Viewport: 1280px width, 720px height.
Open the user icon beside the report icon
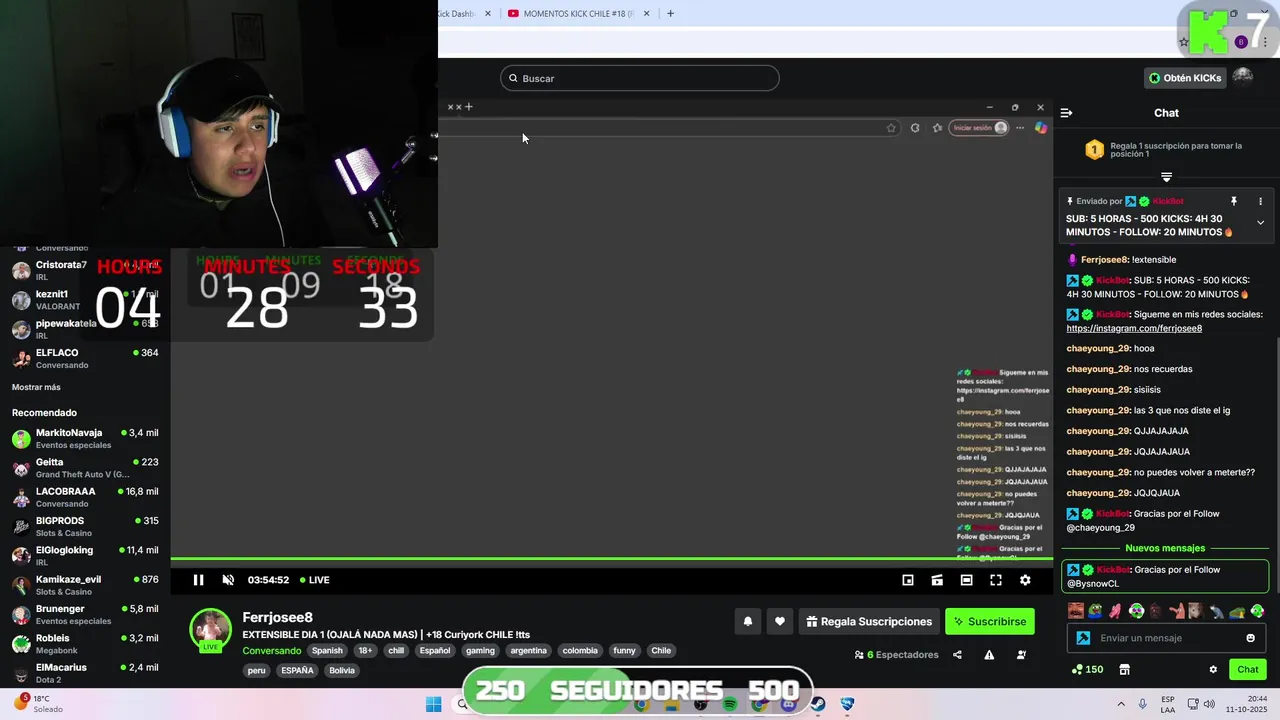pos(1021,655)
